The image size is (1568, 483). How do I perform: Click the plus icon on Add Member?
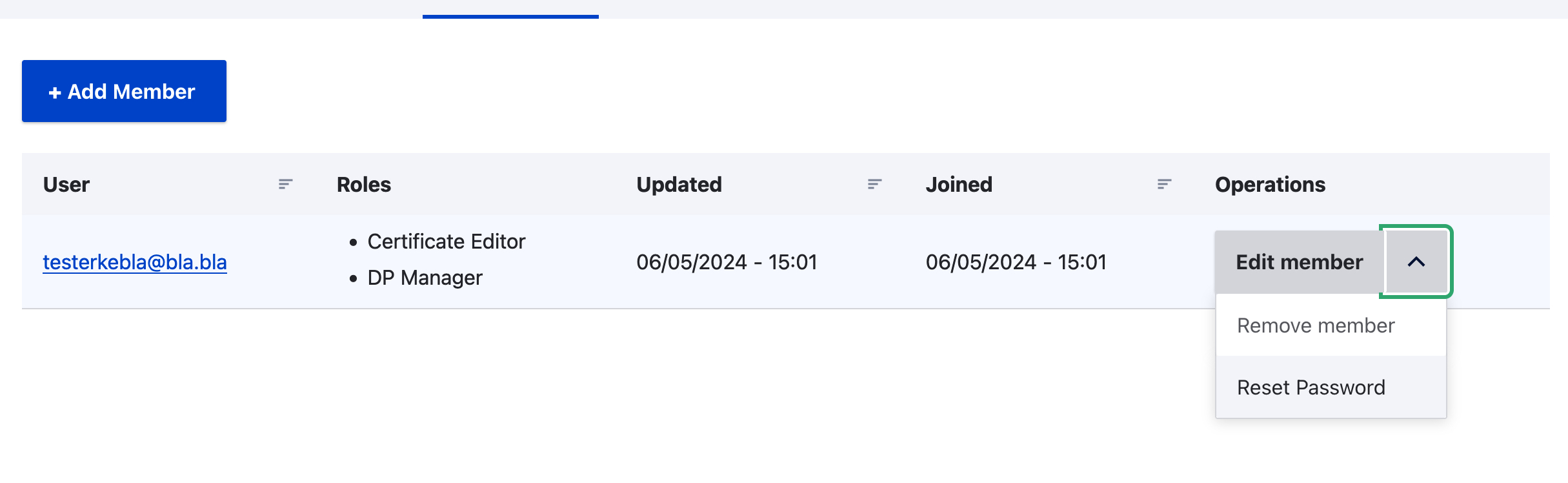pyautogui.click(x=55, y=92)
